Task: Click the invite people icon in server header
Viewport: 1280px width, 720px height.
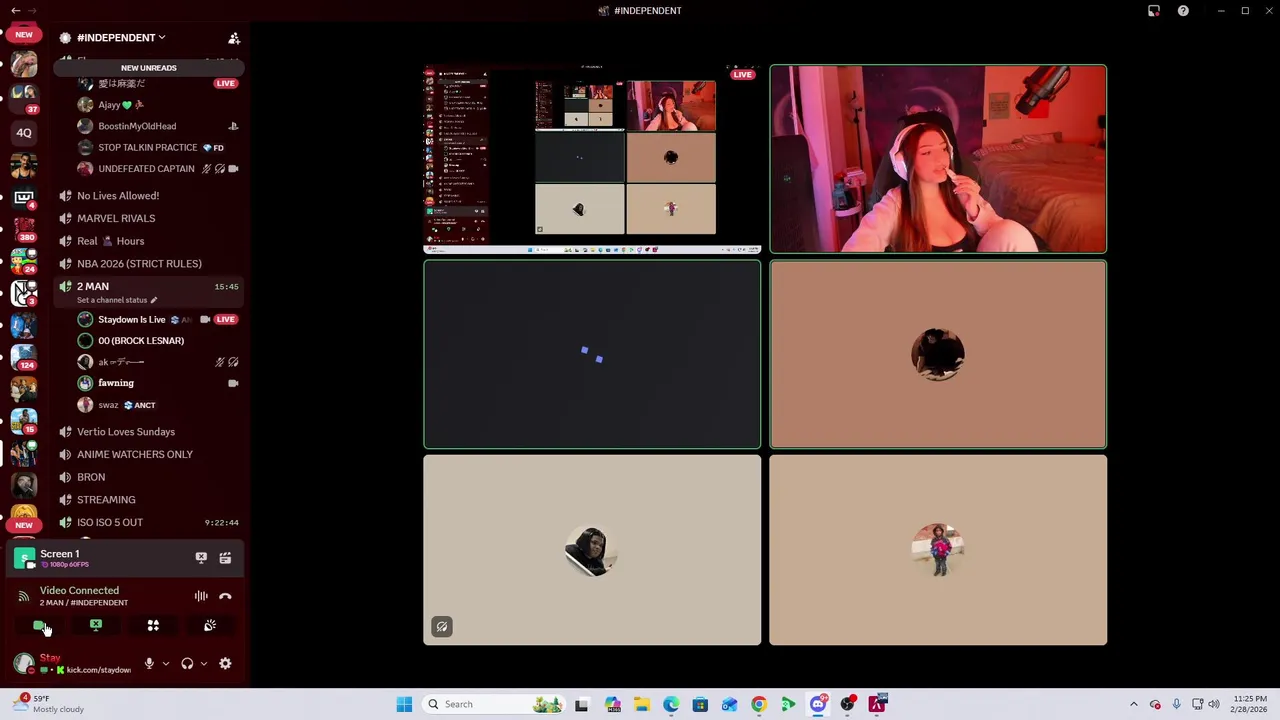Action: (234, 38)
